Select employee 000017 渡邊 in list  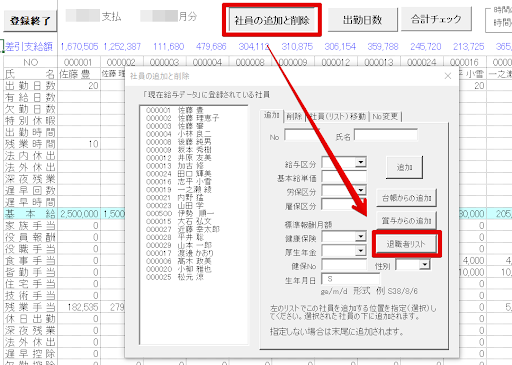click(179, 253)
